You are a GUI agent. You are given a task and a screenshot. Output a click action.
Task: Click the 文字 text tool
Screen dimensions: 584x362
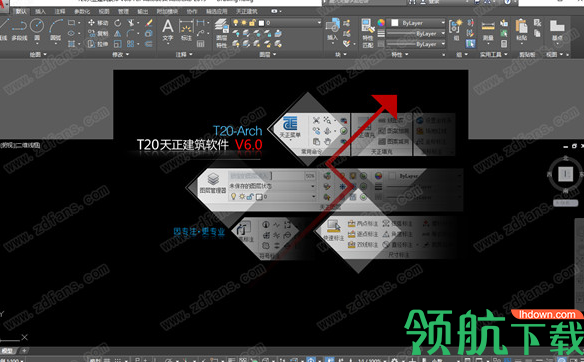pos(168,30)
